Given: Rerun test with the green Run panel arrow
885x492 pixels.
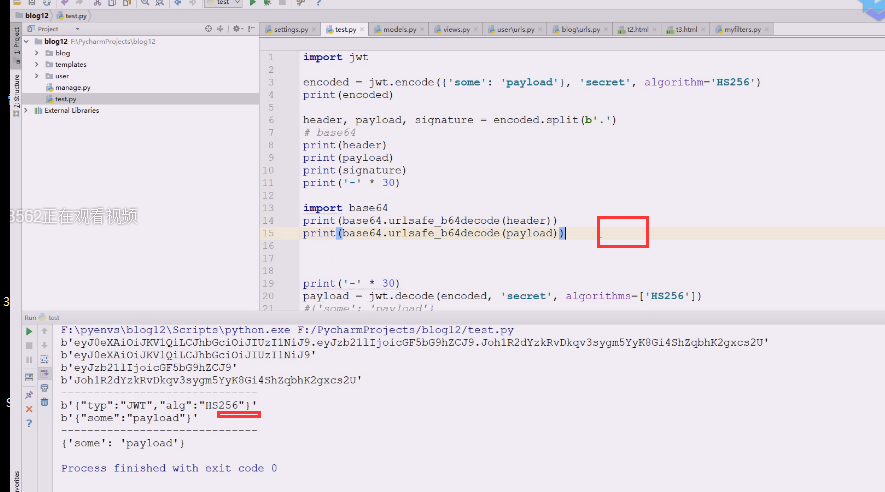Looking at the screenshot, I should click(x=29, y=331).
